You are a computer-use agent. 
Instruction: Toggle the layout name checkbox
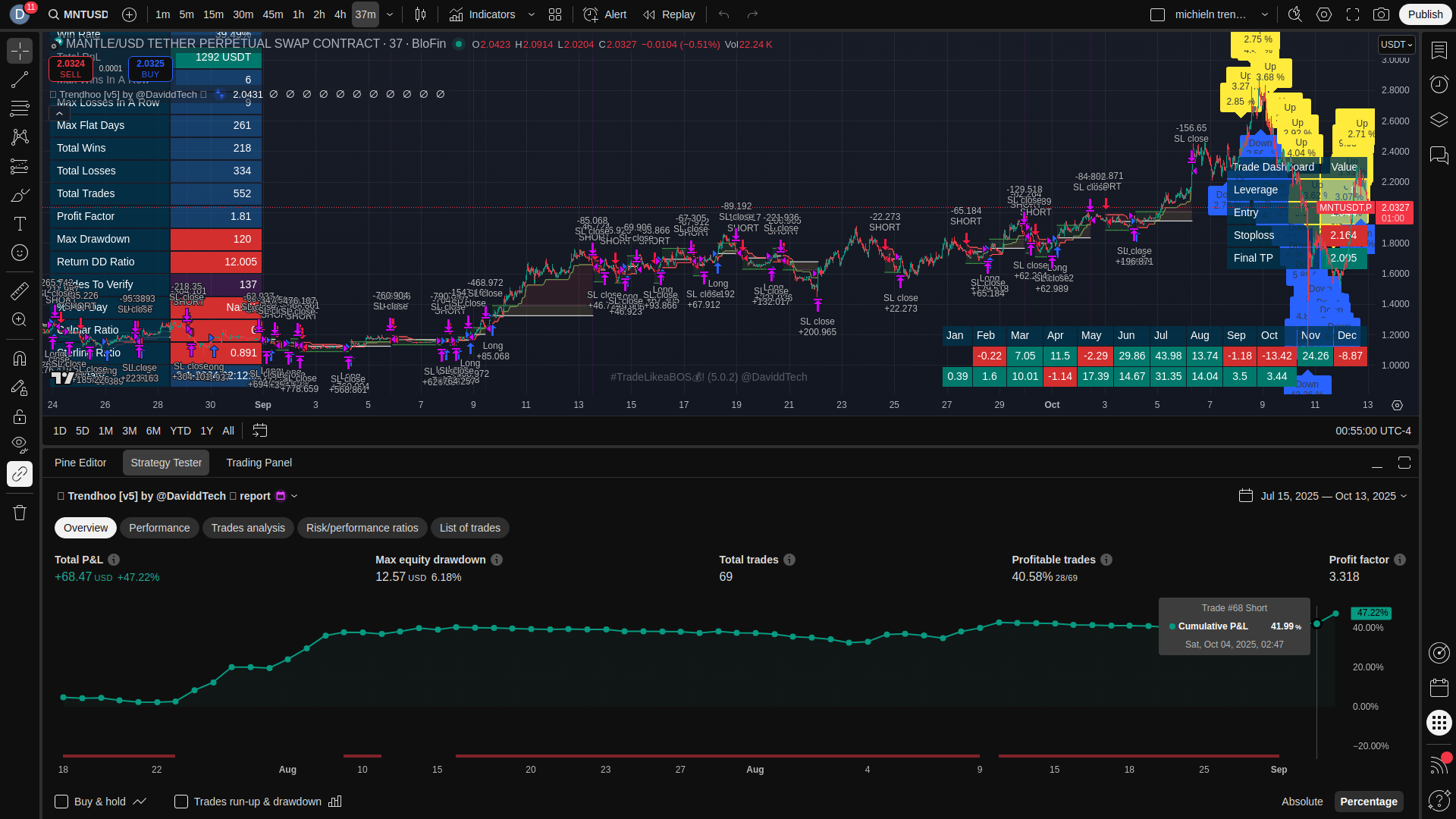(1157, 14)
